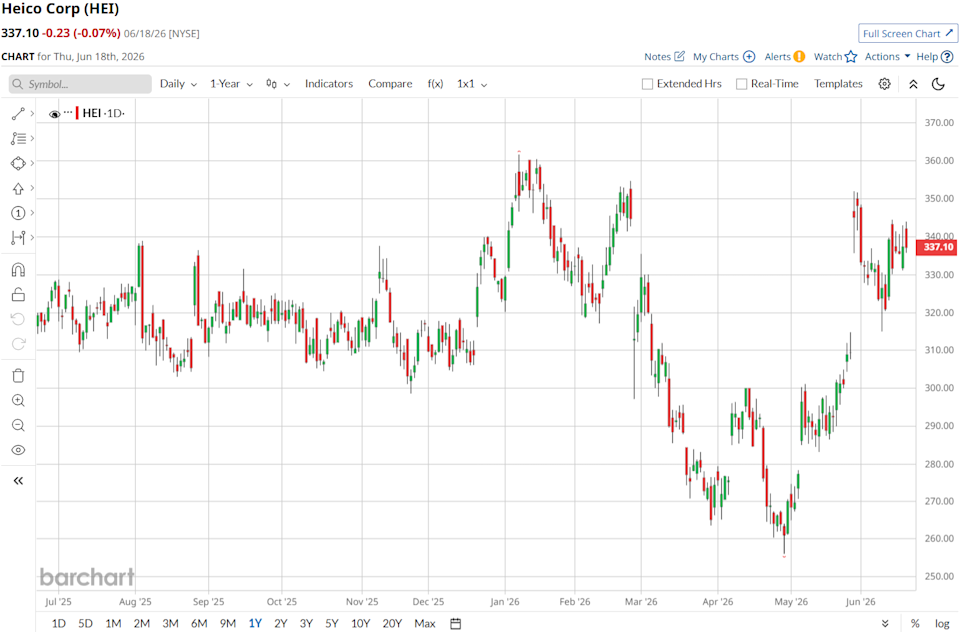Image resolution: width=959 pixels, height=632 pixels.
Task: Open the custom date range calendar
Action: click(456, 623)
